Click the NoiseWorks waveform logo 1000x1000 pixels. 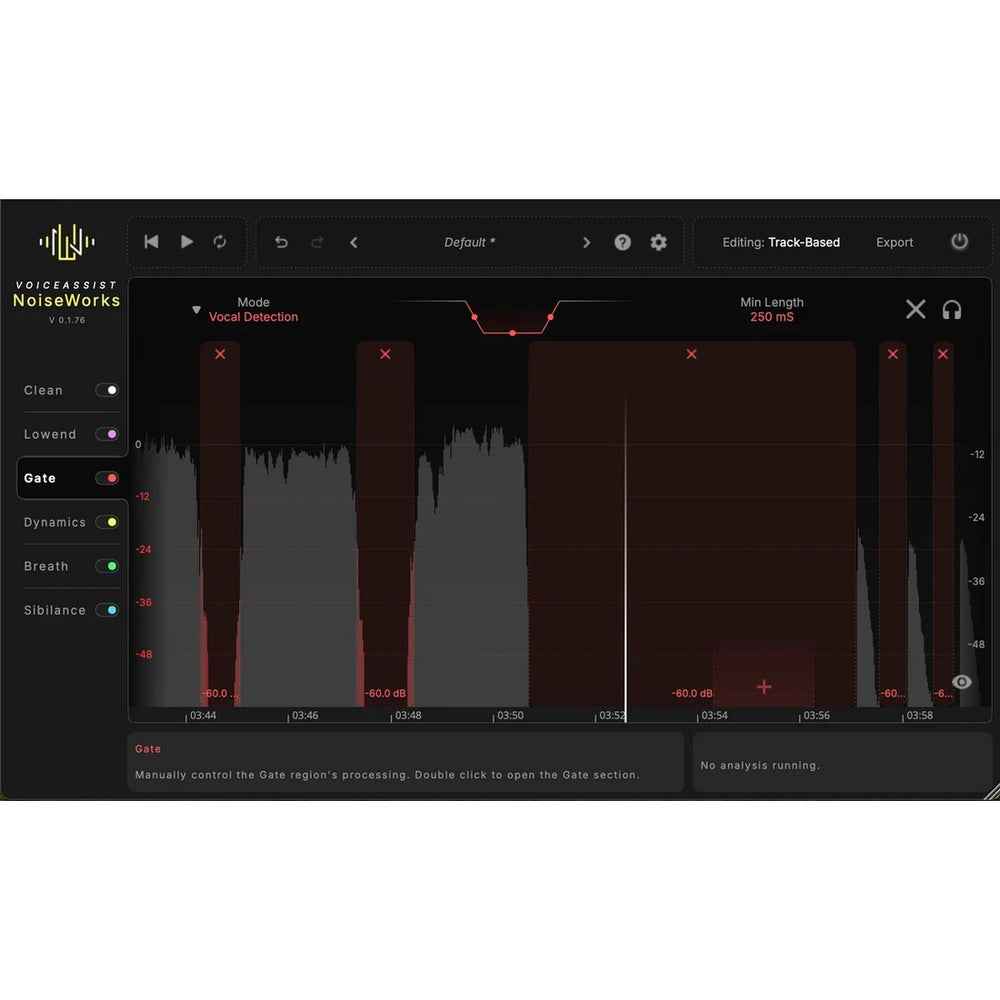[x=67, y=242]
